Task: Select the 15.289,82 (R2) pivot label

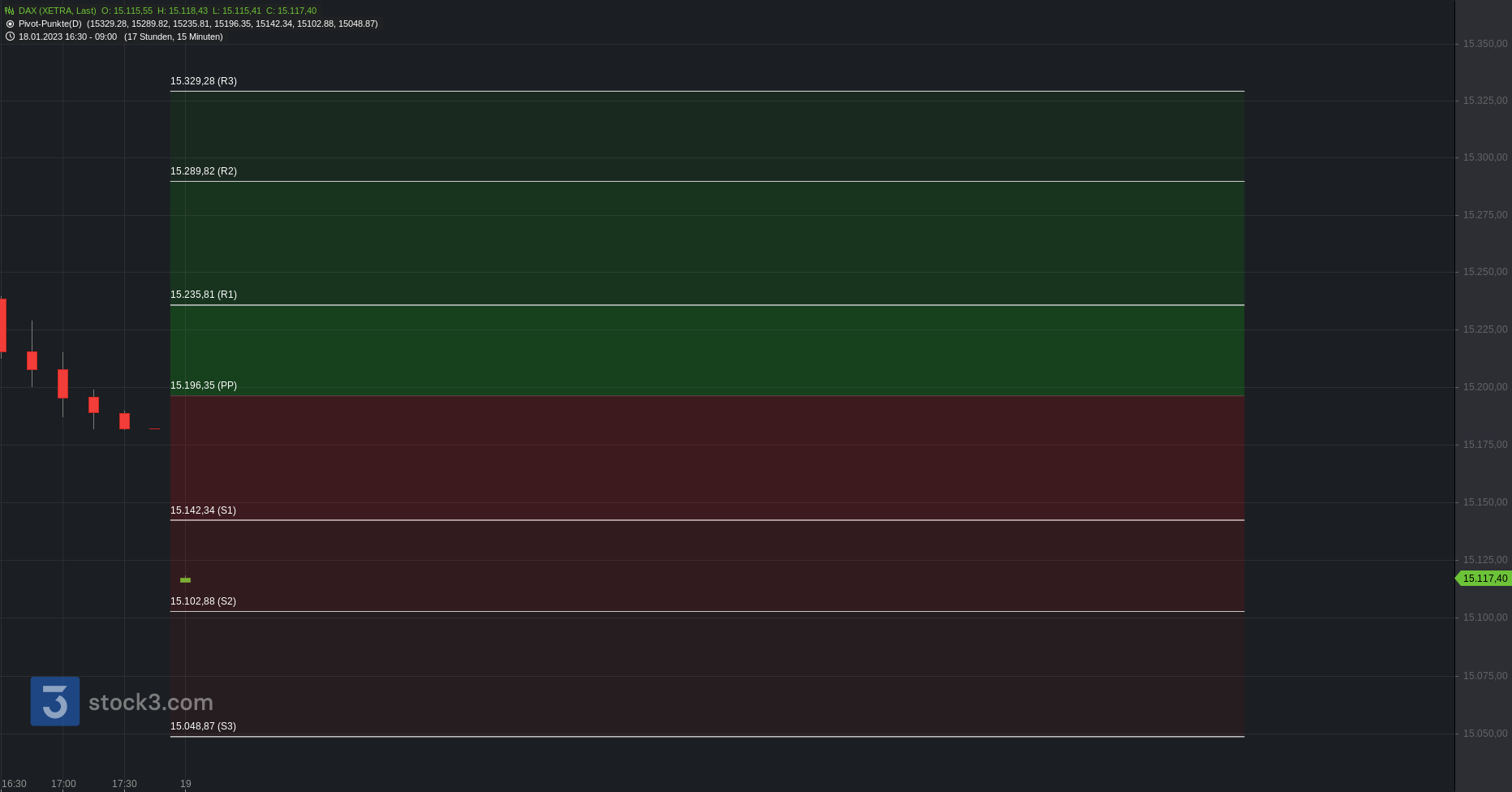Action: click(x=204, y=171)
